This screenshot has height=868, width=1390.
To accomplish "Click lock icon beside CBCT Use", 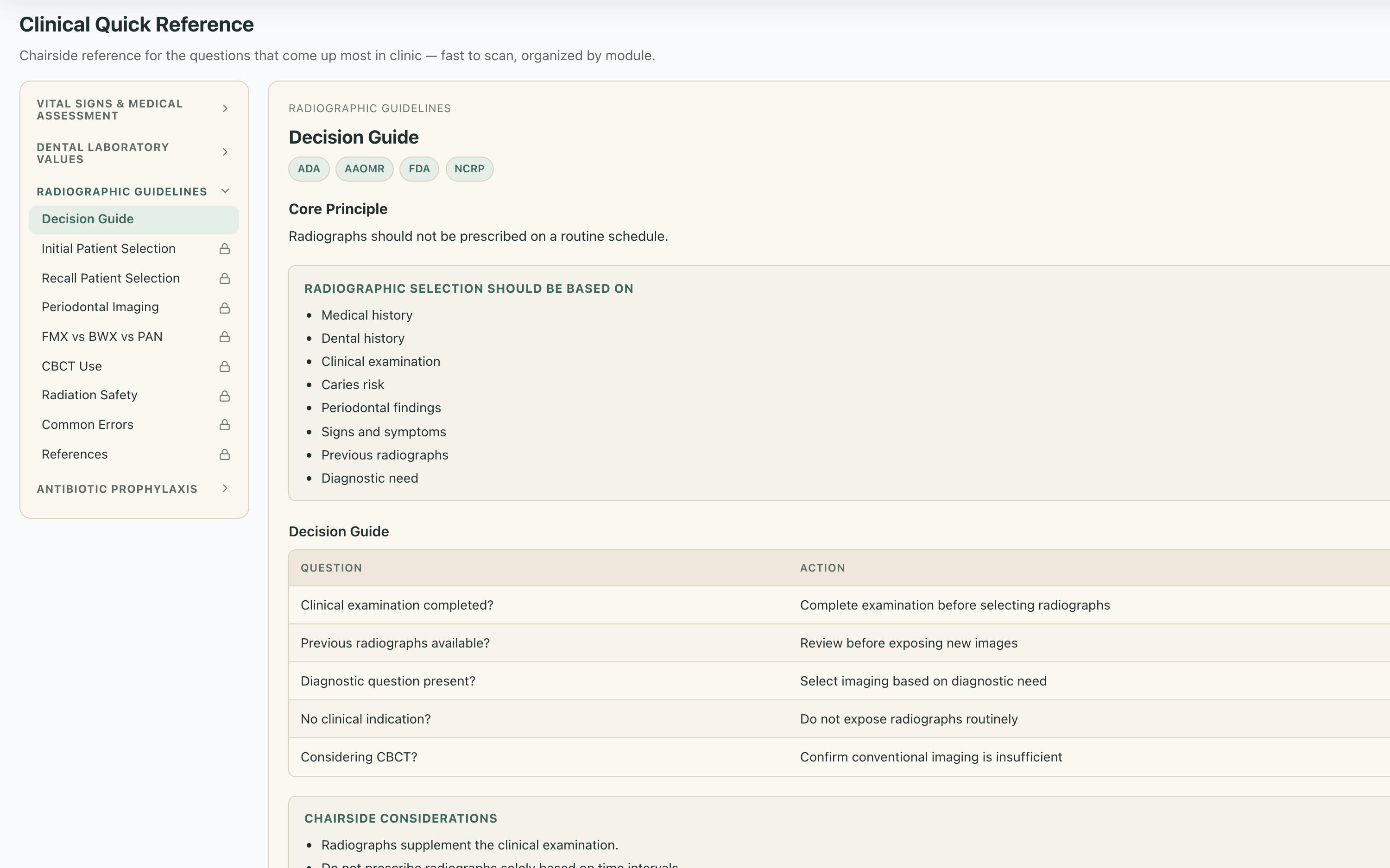I will pos(225,366).
